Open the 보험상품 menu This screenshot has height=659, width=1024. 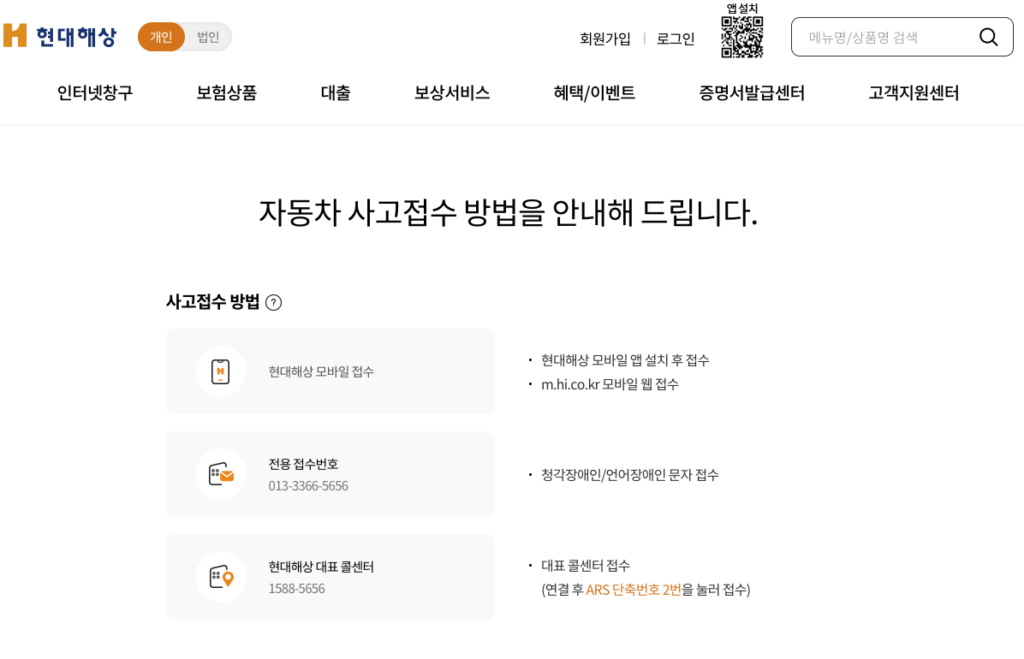(224, 92)
